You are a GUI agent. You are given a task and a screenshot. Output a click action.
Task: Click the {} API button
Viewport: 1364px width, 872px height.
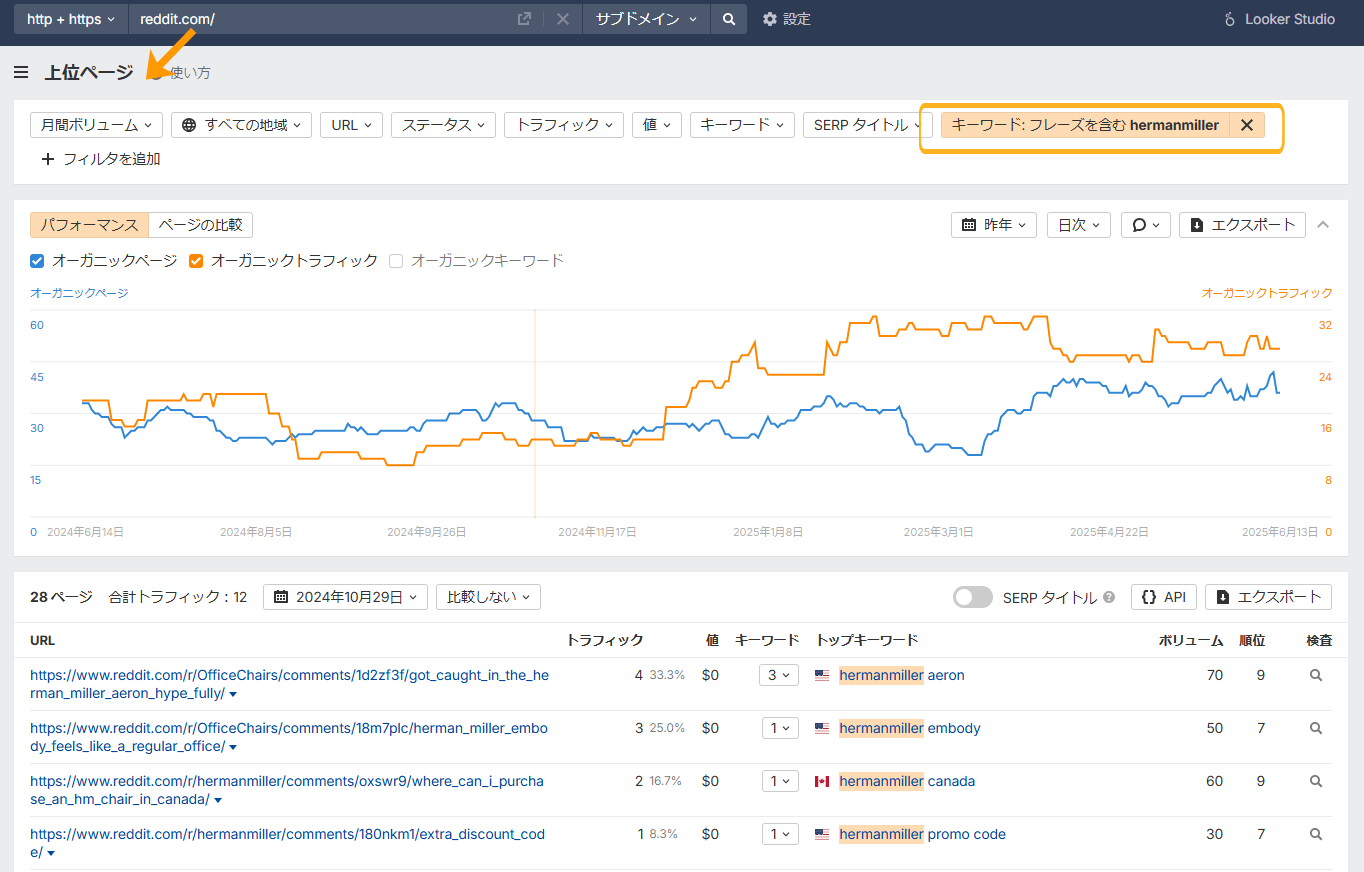tap(1163, 596)
